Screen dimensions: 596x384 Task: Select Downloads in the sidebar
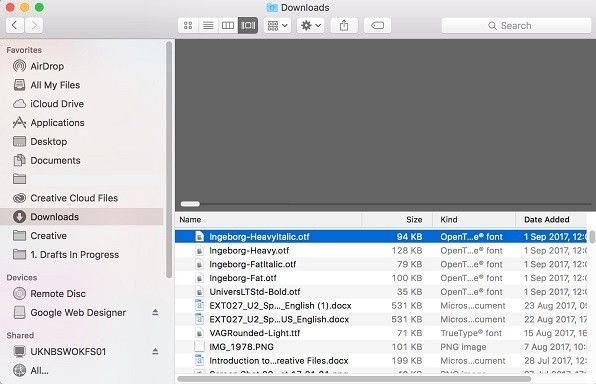point(82,217)
